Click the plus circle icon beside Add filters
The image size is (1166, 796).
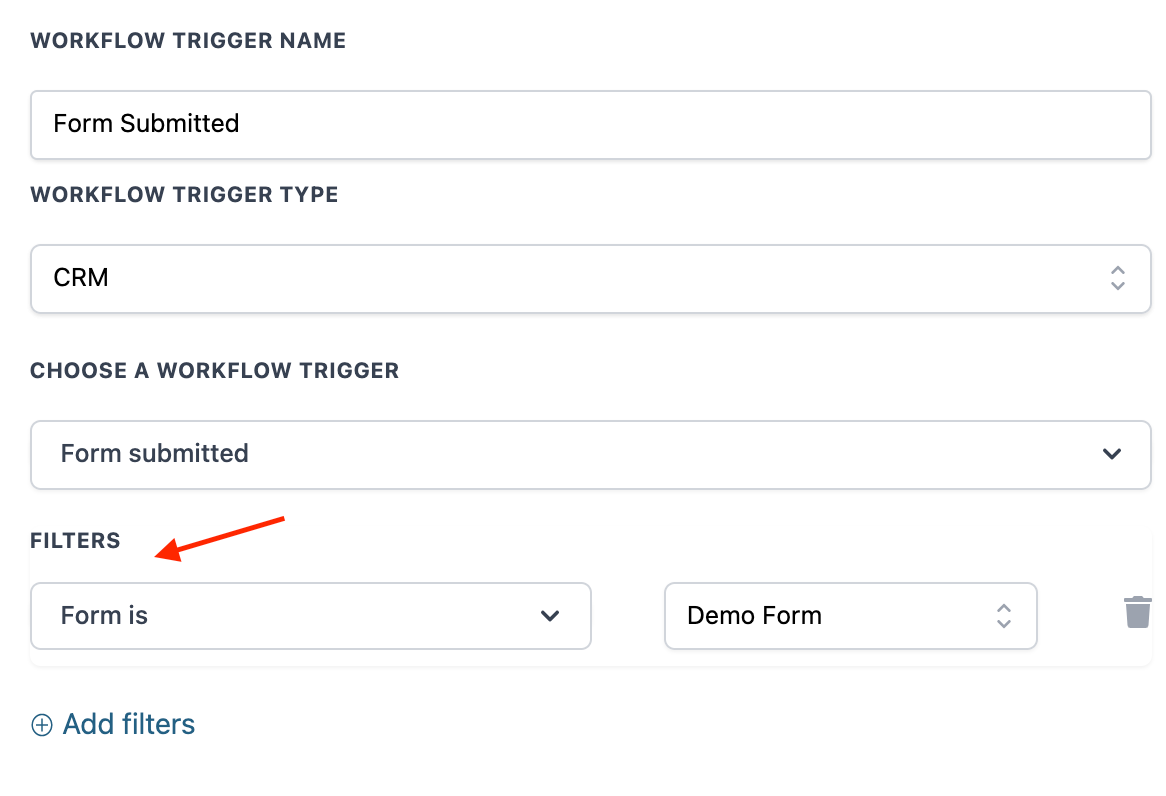(42, 725)
